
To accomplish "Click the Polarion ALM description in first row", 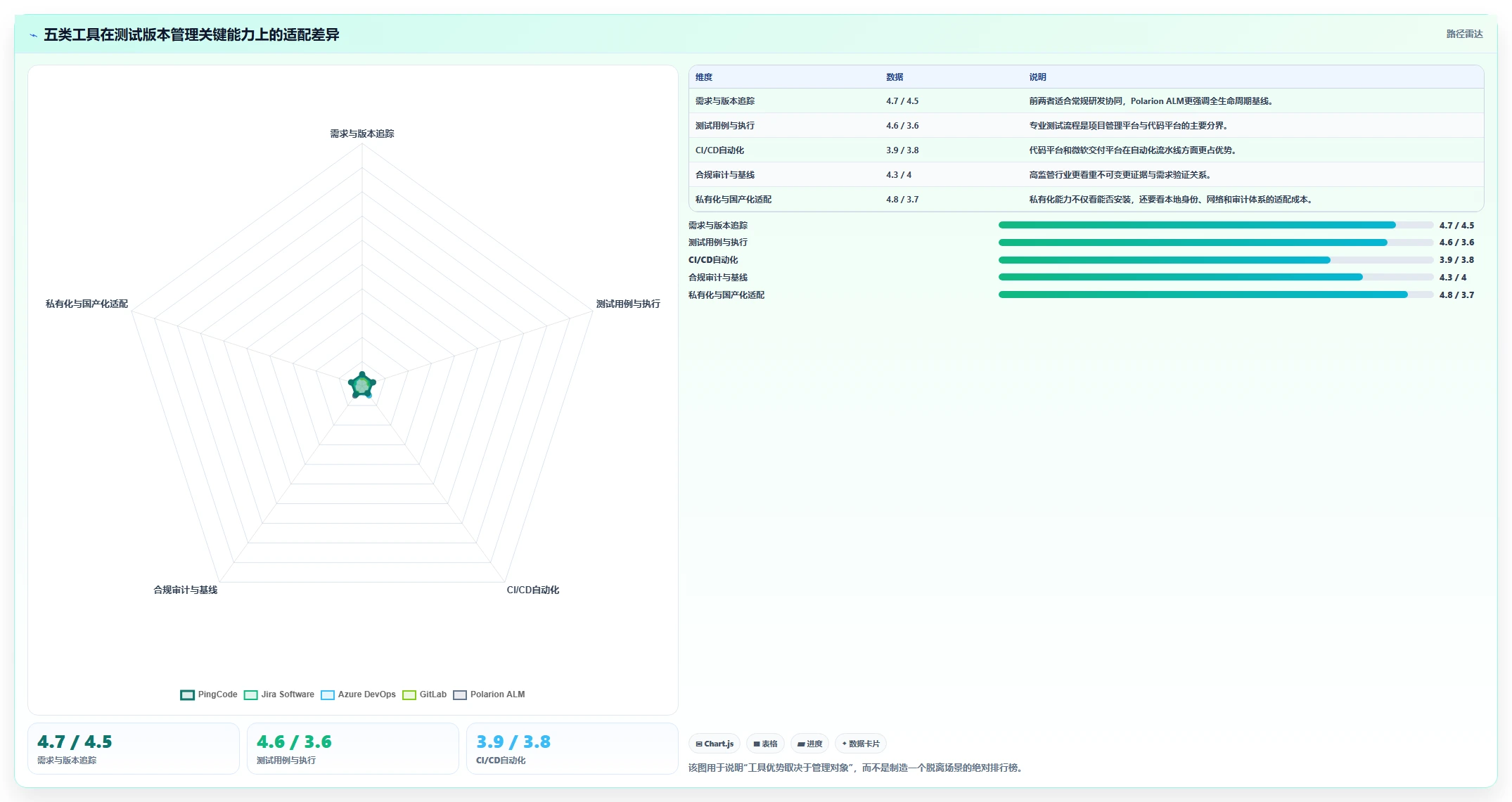I will point(1151,101).
